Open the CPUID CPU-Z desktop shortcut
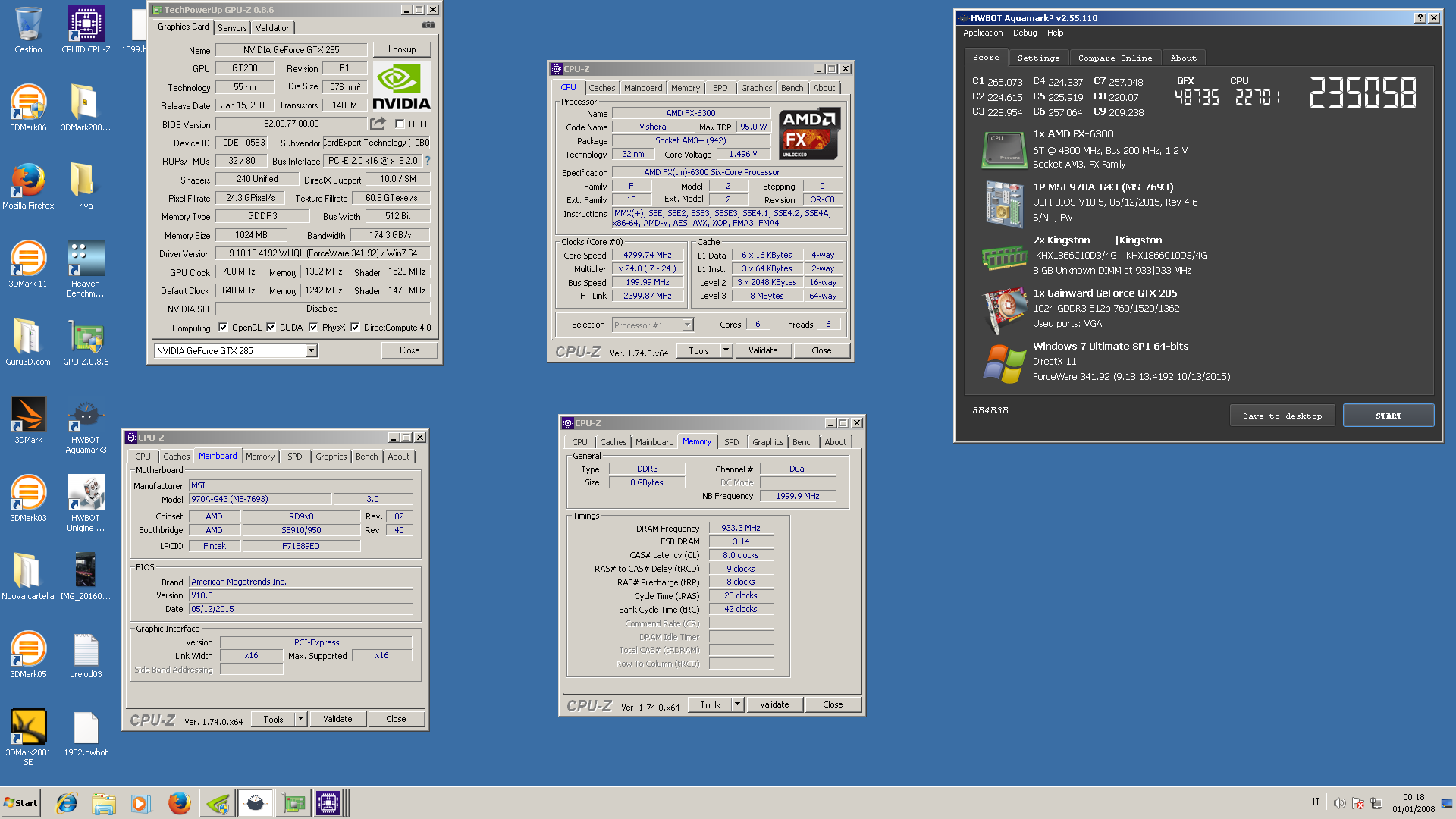1456x819 pixels. point(86,30)
